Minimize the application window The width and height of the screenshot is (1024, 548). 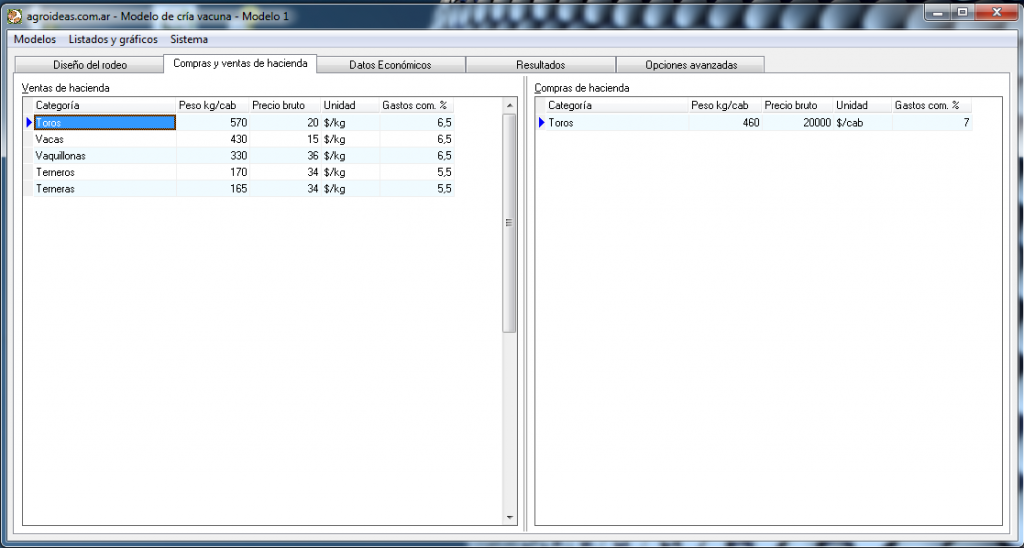click(938, 12)
